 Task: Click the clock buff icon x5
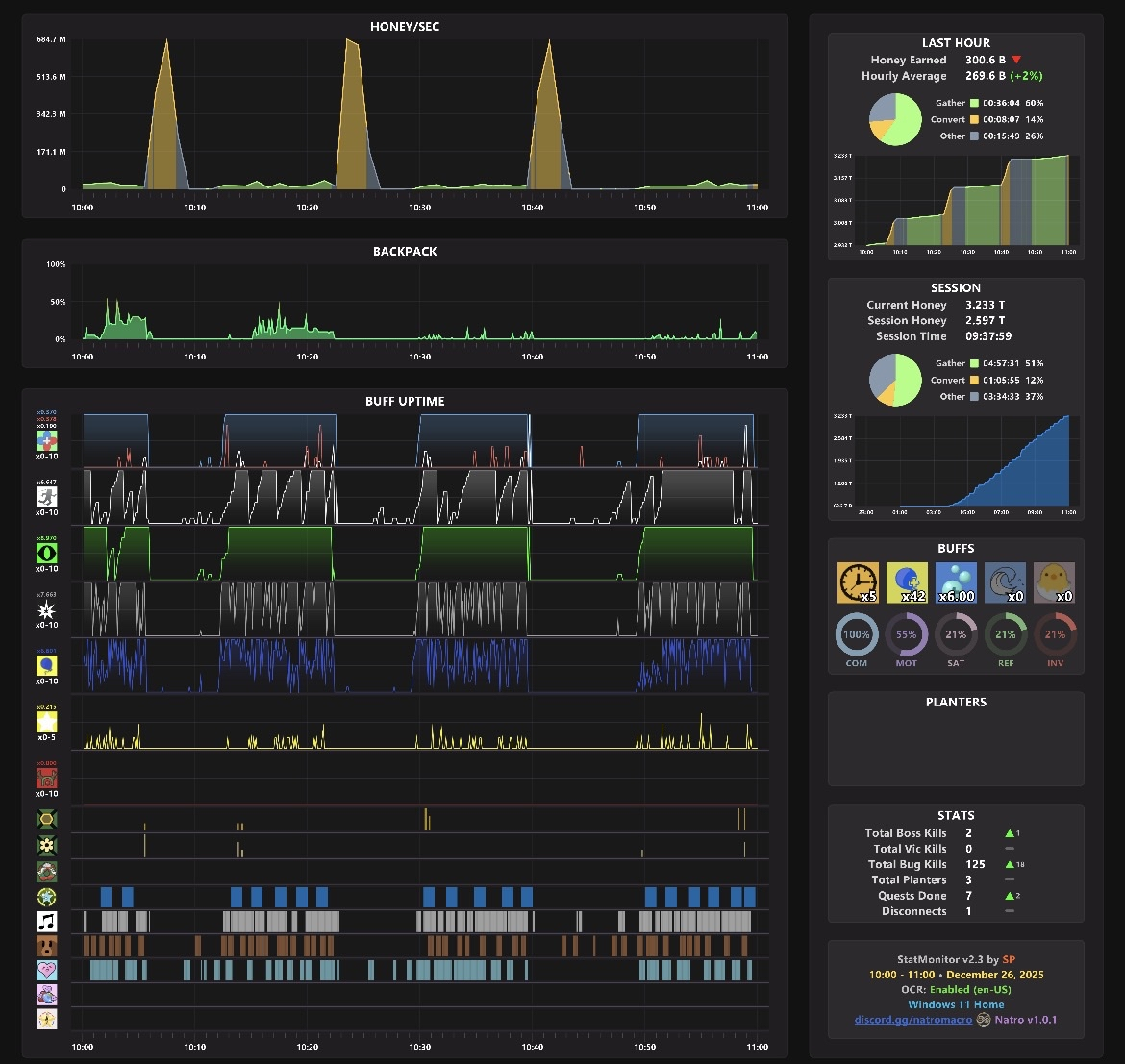coord(858,582)
